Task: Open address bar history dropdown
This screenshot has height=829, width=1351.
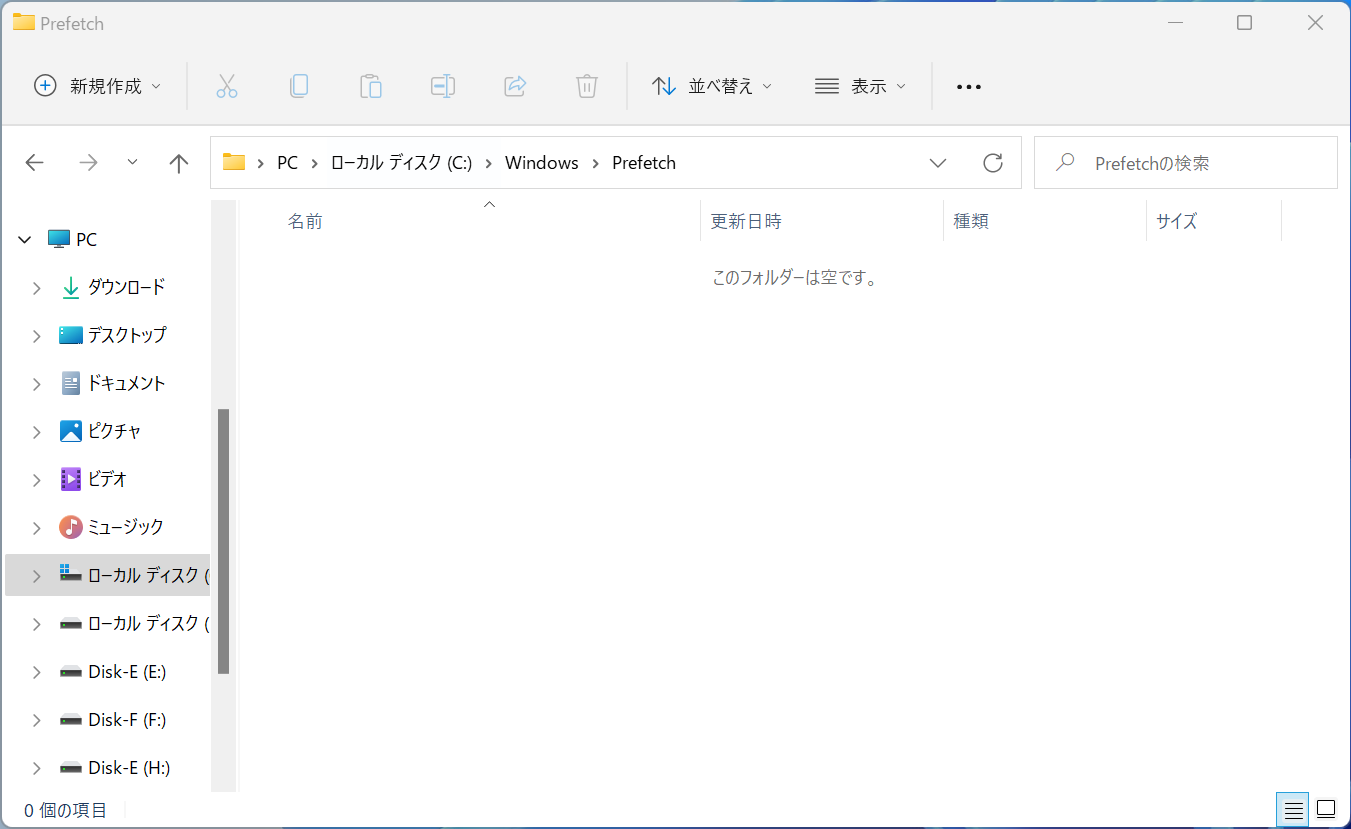Action: [938, 163]
